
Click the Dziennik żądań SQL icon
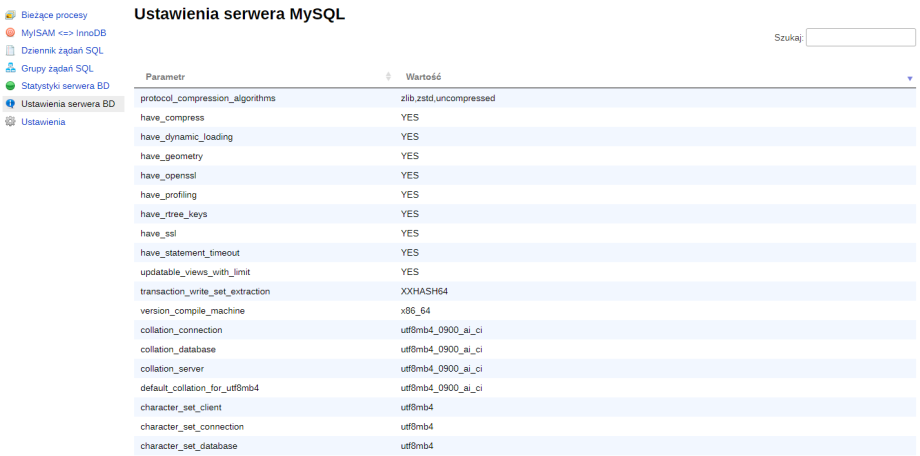click(10, 50)
